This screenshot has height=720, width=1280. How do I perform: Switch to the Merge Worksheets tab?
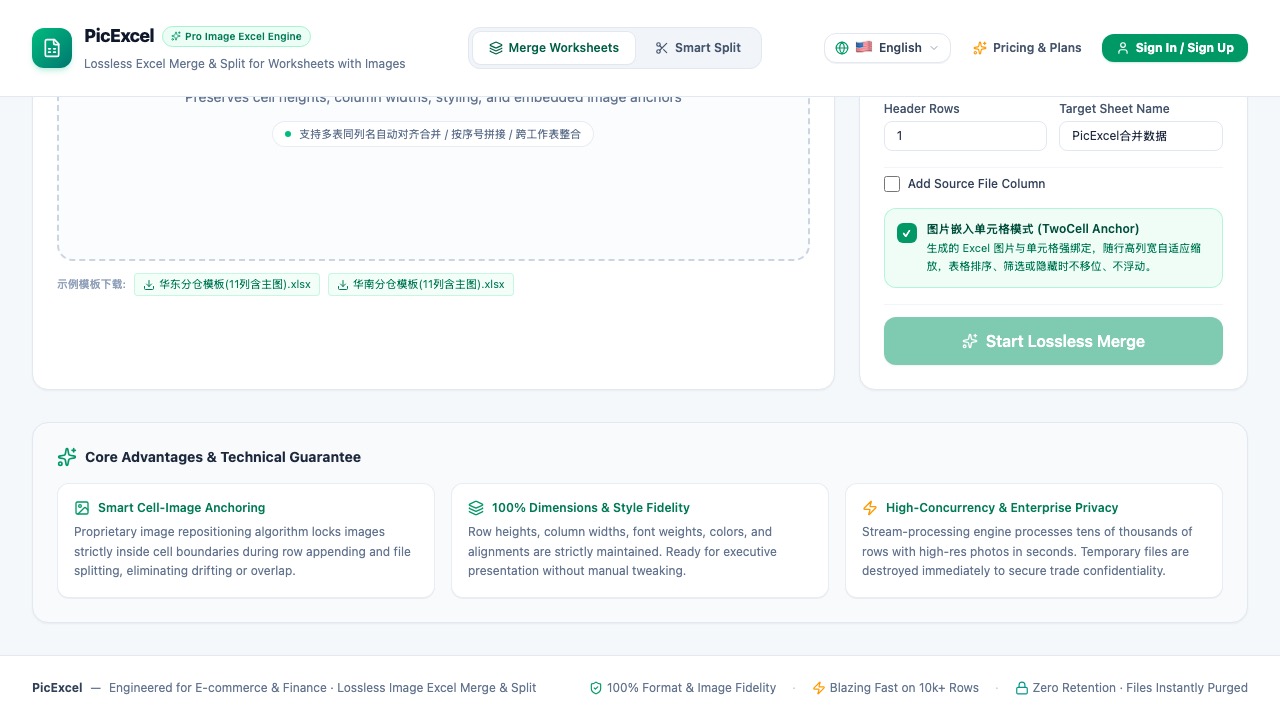(554, 48)
